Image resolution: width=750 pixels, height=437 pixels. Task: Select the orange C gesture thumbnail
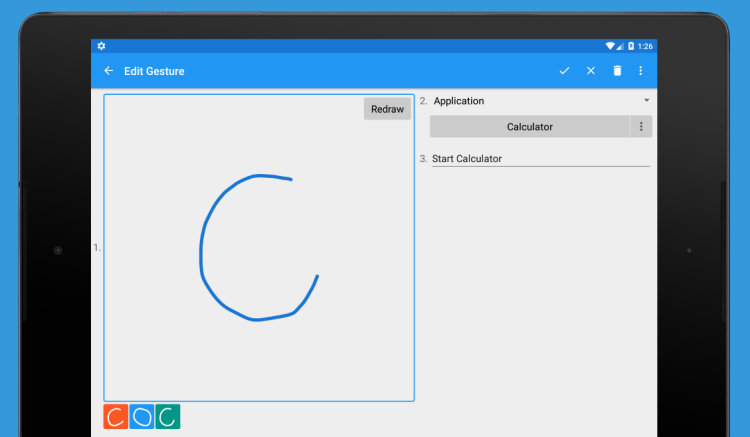tap(116, 416)
